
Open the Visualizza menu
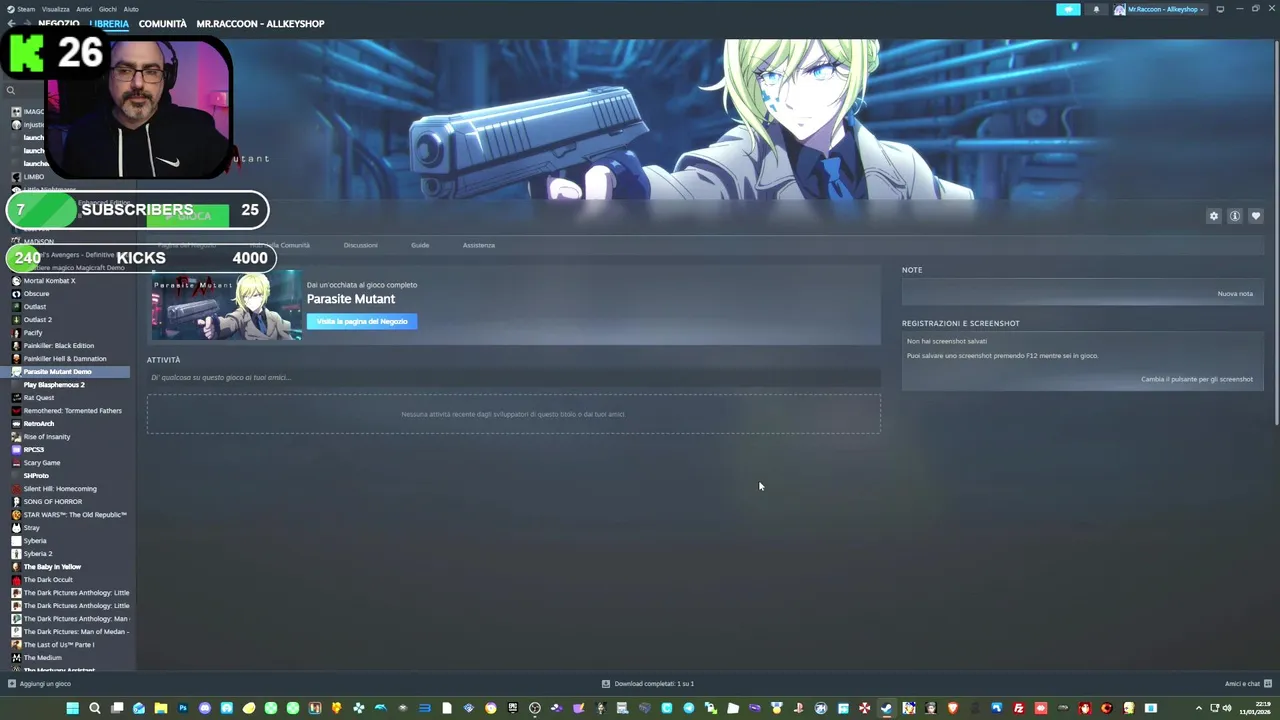pos(56,9)
